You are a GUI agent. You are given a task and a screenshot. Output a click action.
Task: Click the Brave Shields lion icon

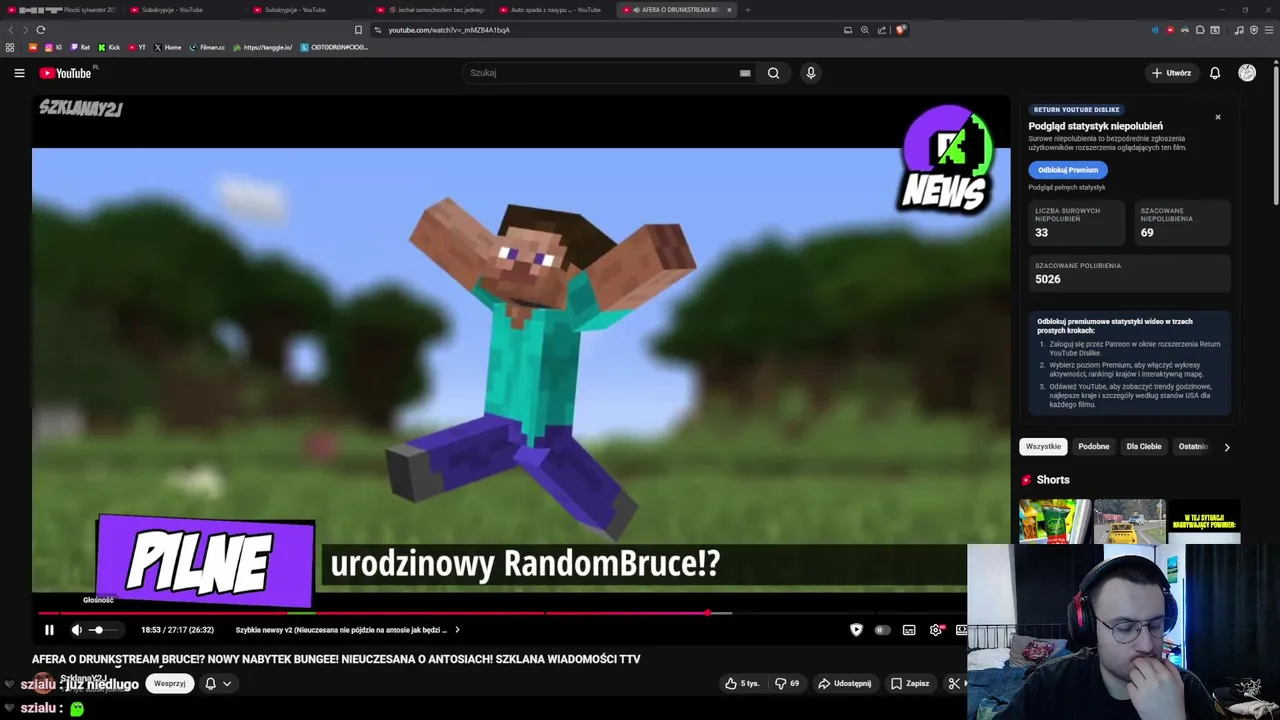tap(901, 30)
